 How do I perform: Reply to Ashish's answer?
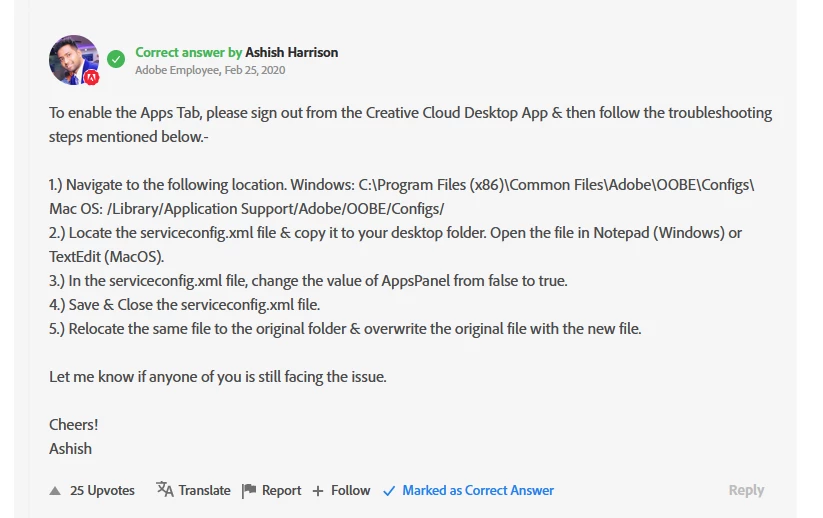coord(746,490)
